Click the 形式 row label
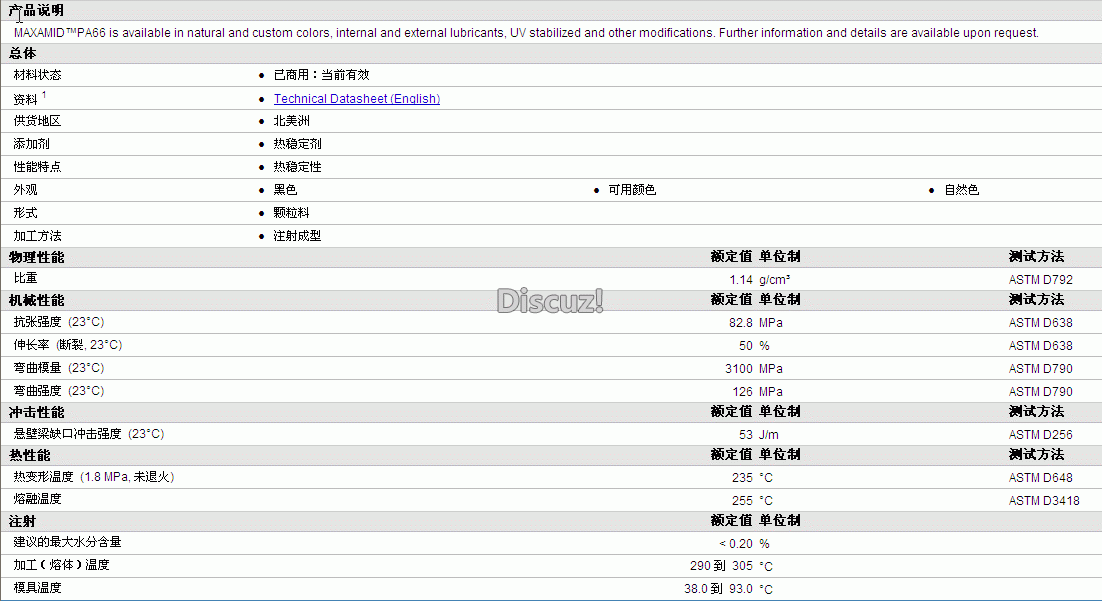 click(x=25, y=212)
